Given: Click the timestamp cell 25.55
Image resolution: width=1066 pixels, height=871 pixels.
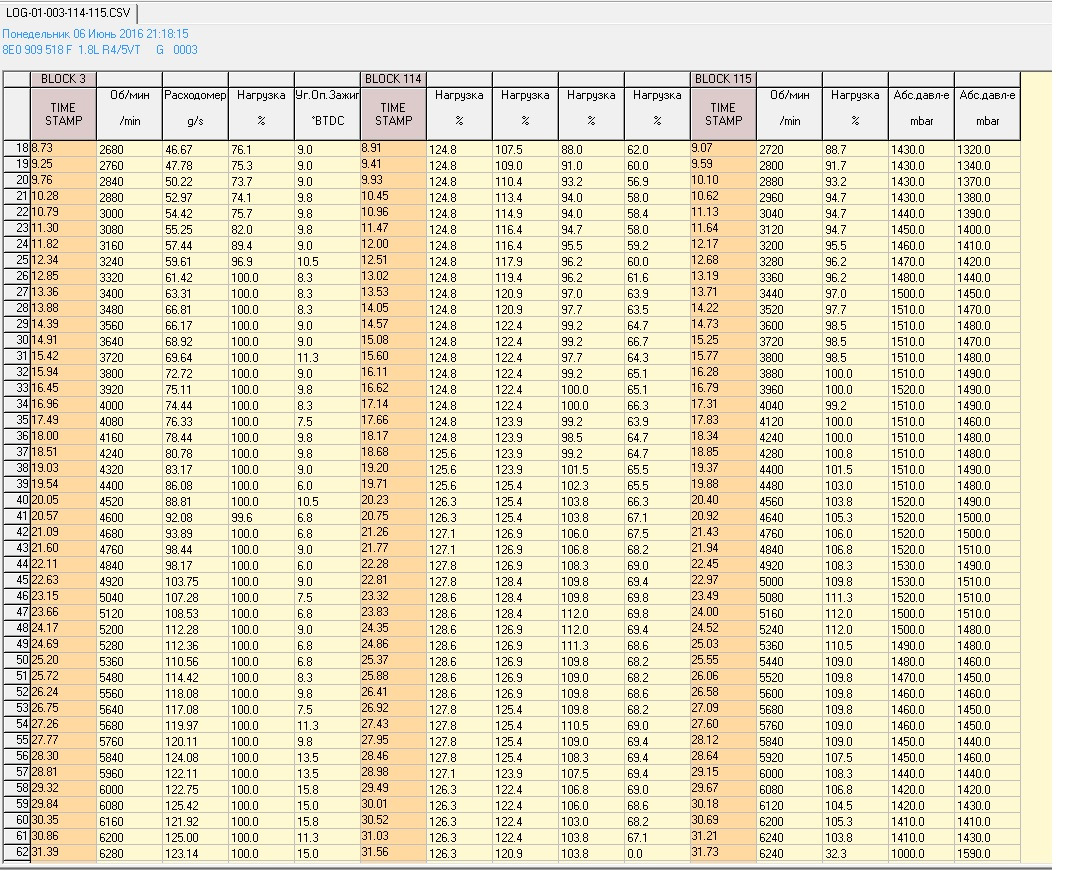Looking at the screenshot, I should tap(723, 661).
